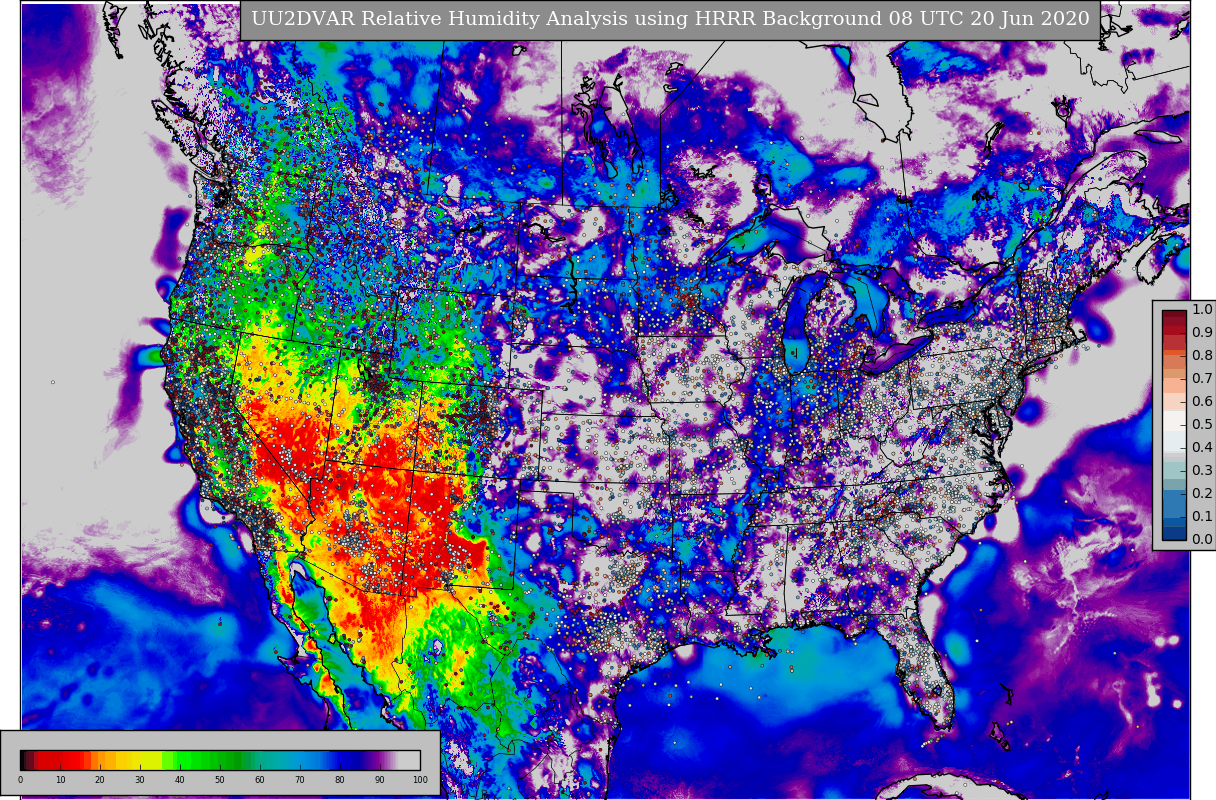Select the "50" tick on humidity colorbar
Screen dimensions: 1216x800
220,780
